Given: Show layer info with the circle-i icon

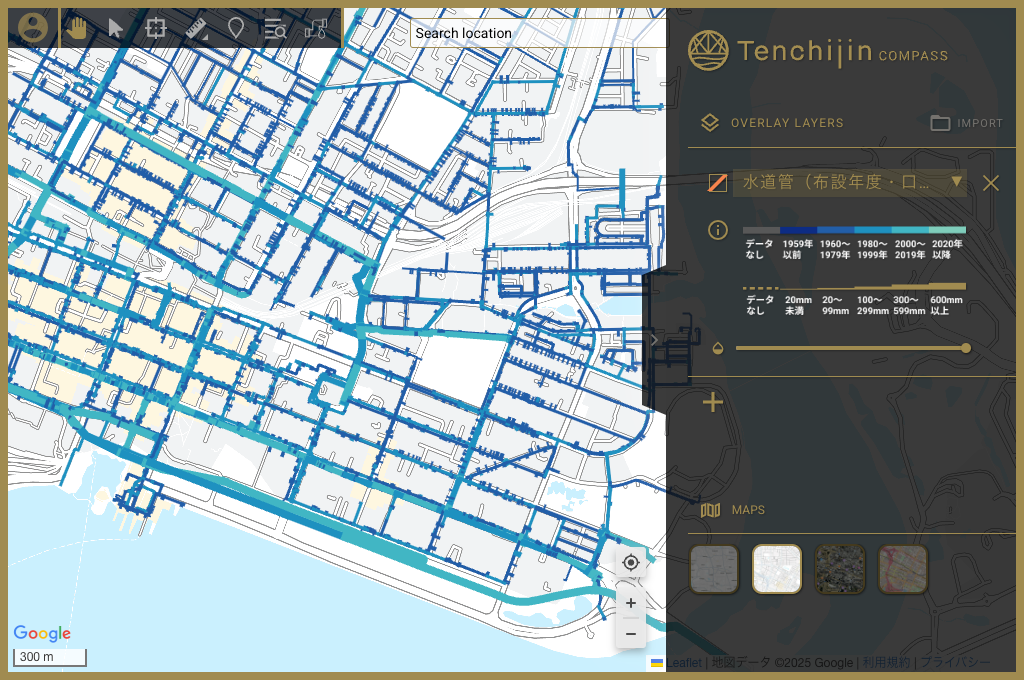Looking at the screenshot, I should [718, 230].
